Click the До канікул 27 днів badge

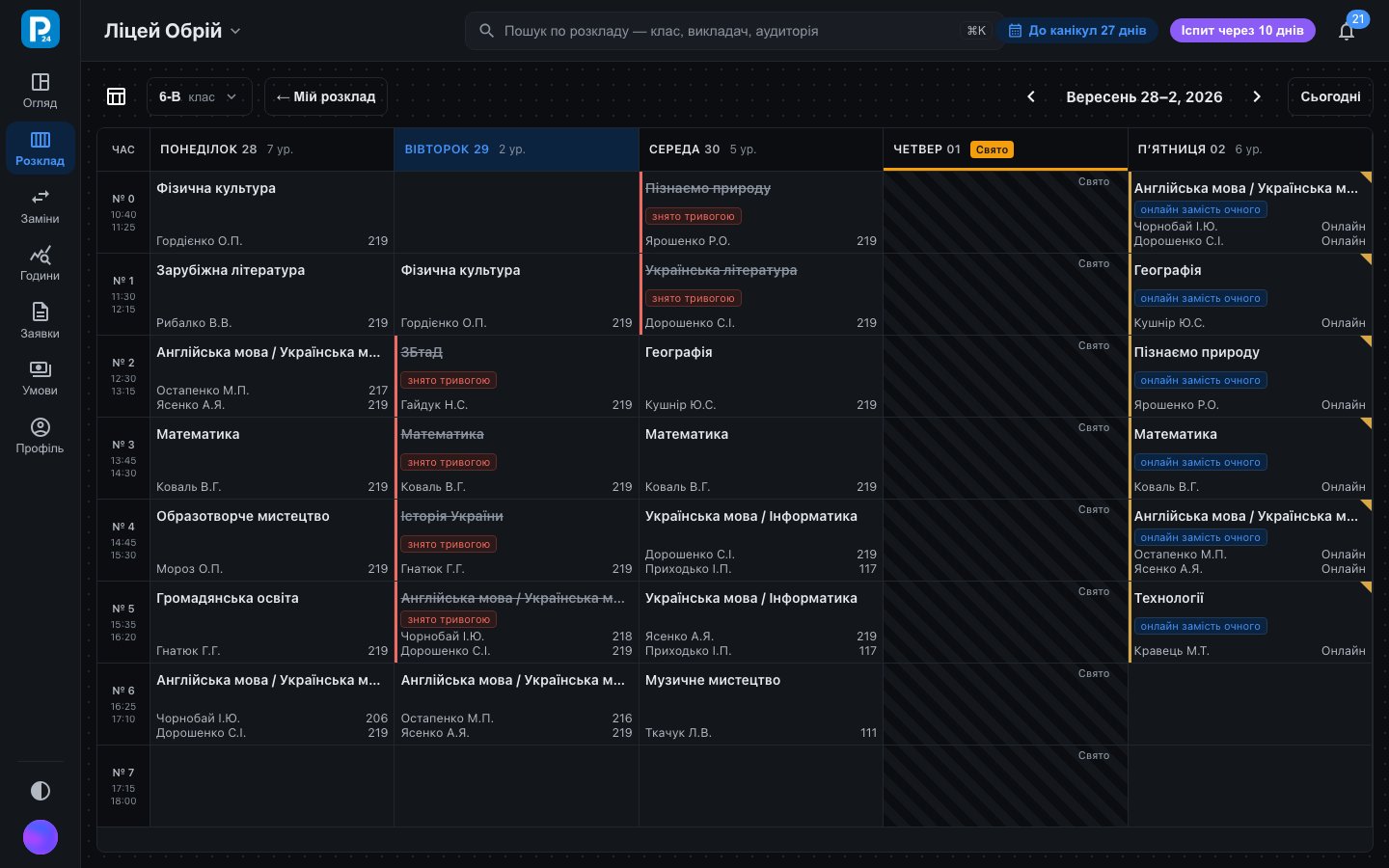click(x=1077, y=31)
